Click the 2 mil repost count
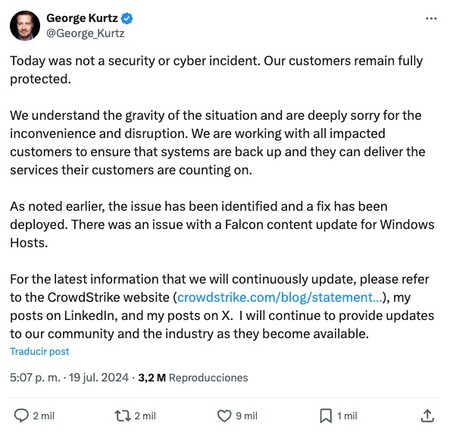 point(145,416)
